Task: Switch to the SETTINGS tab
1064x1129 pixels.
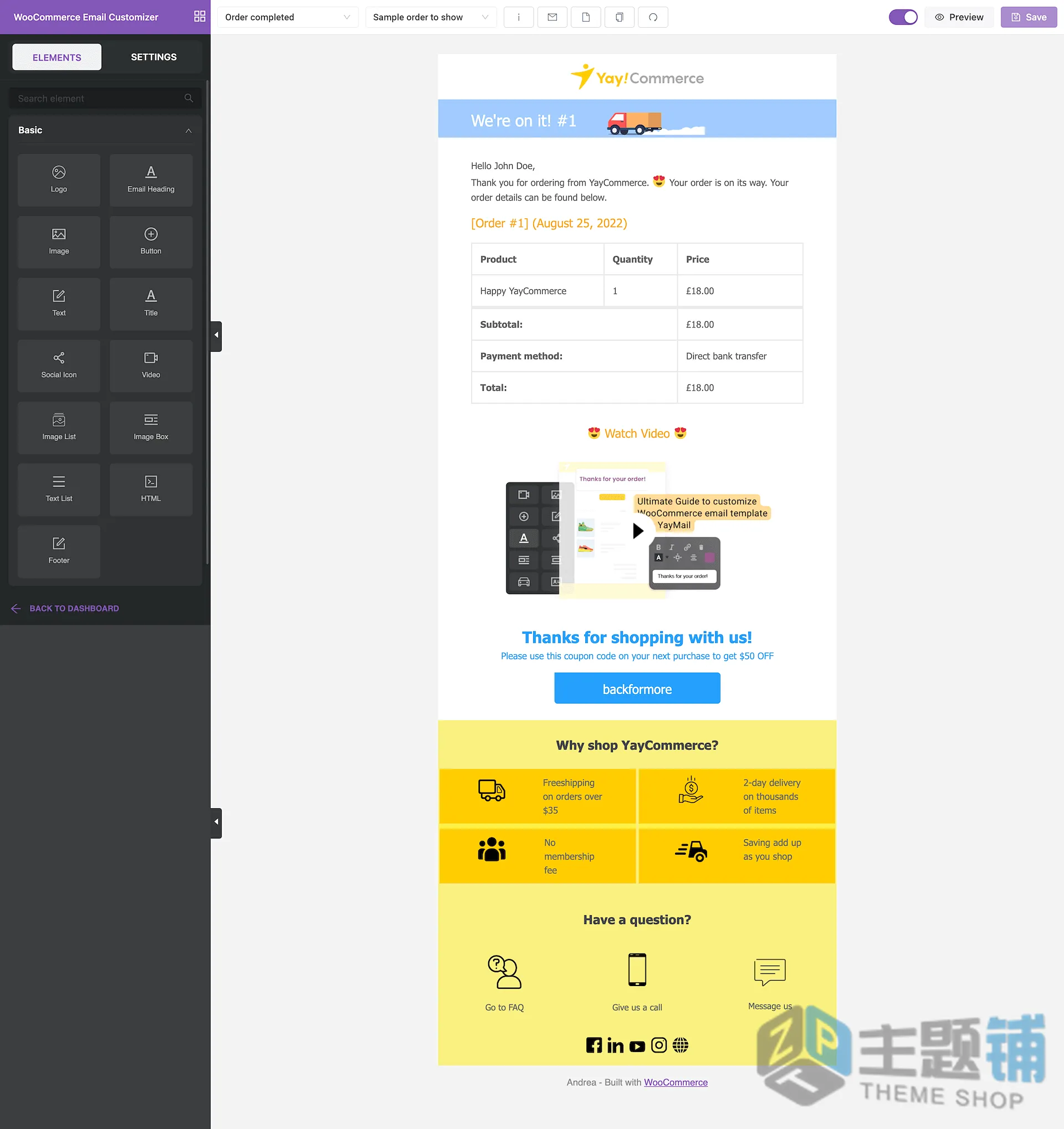Action: click(x=154, y=58)
